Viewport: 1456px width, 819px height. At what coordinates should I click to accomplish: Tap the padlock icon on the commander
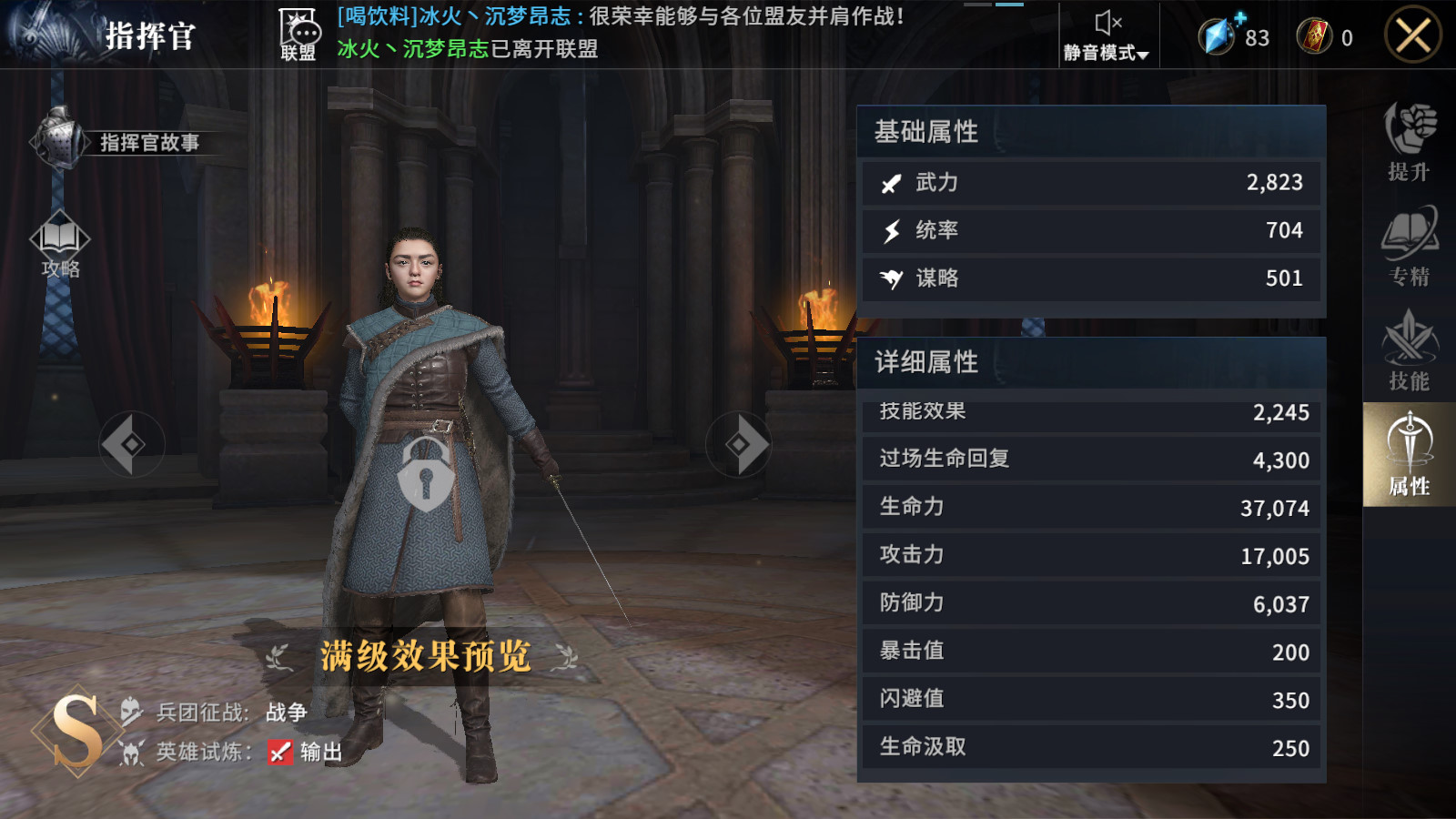425,473
